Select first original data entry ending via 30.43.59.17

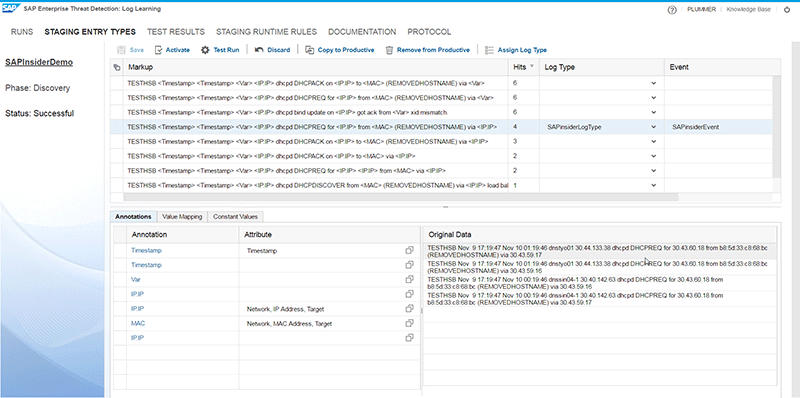(599, 251)
